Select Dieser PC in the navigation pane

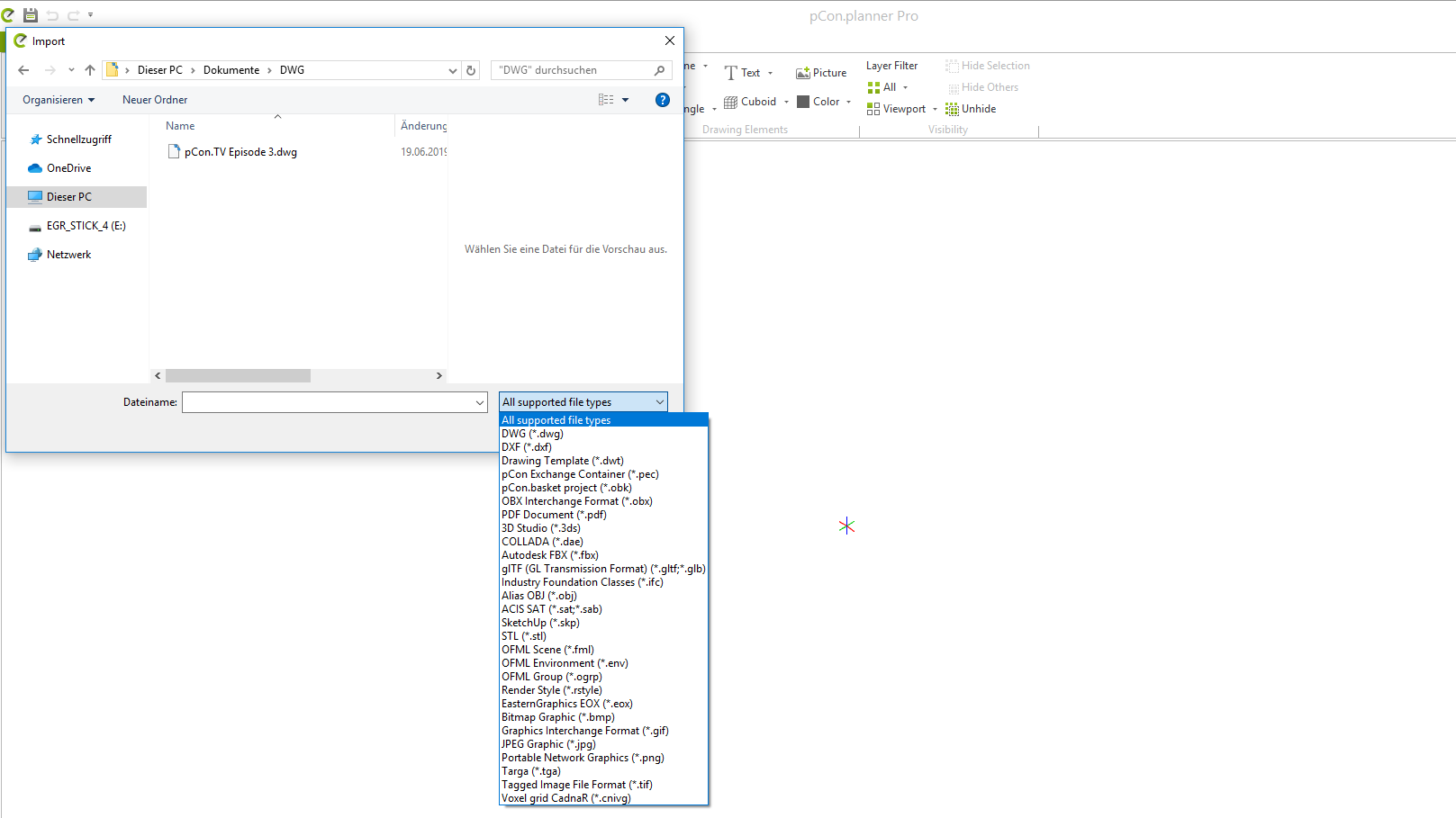click(68, 197)
